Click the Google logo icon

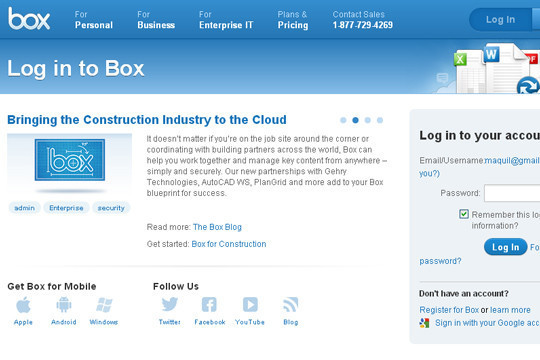coord(424,323)
